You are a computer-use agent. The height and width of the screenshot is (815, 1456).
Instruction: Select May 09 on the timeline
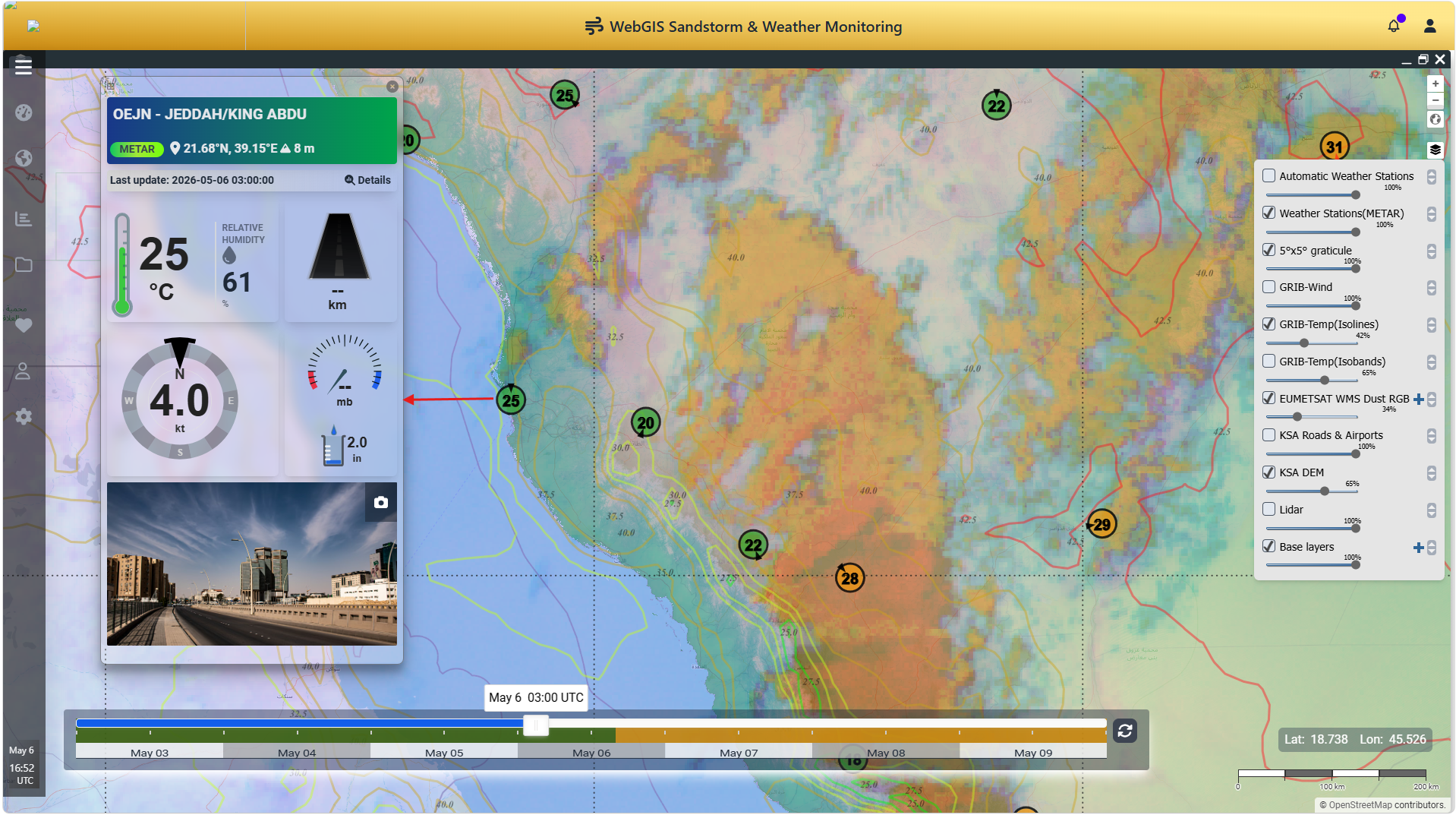[1033, 752]
